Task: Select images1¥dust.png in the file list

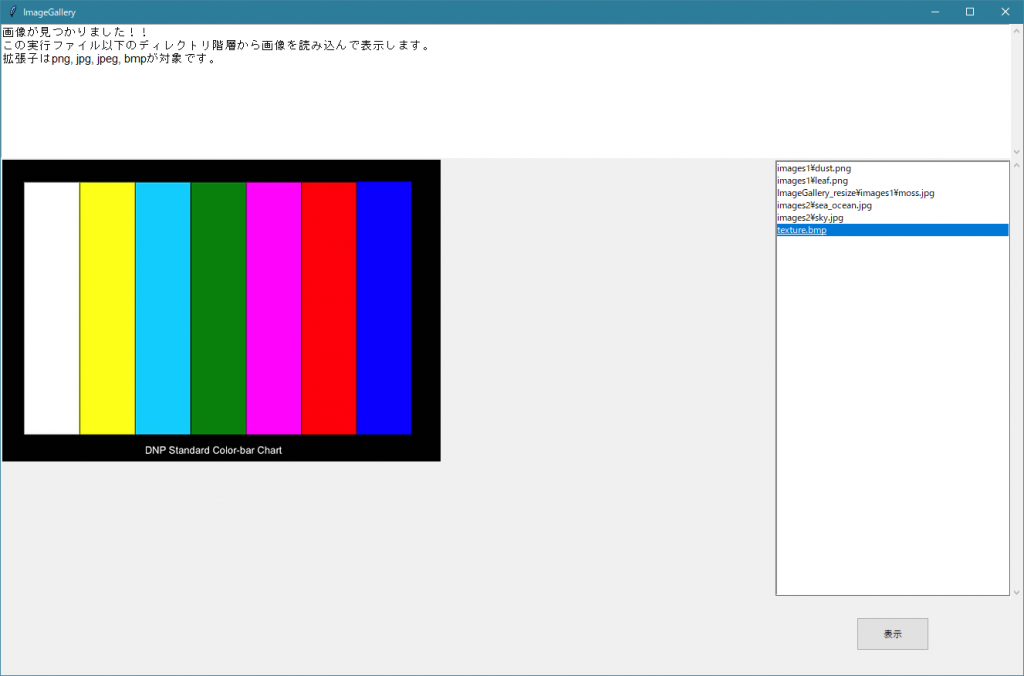Action: [x=892, y=169]
